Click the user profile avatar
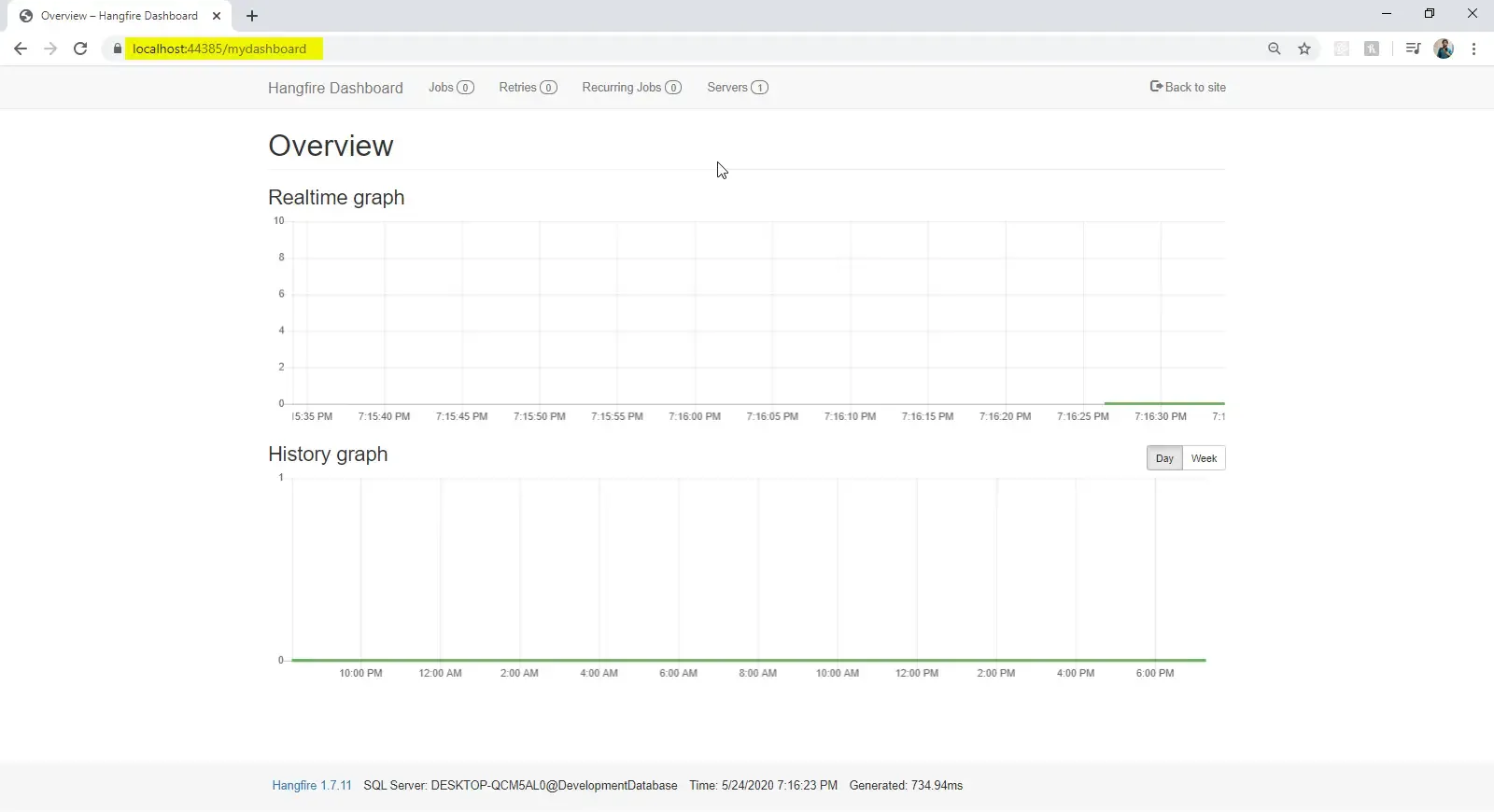1494x812 pixels. (x=1444, y=49)
